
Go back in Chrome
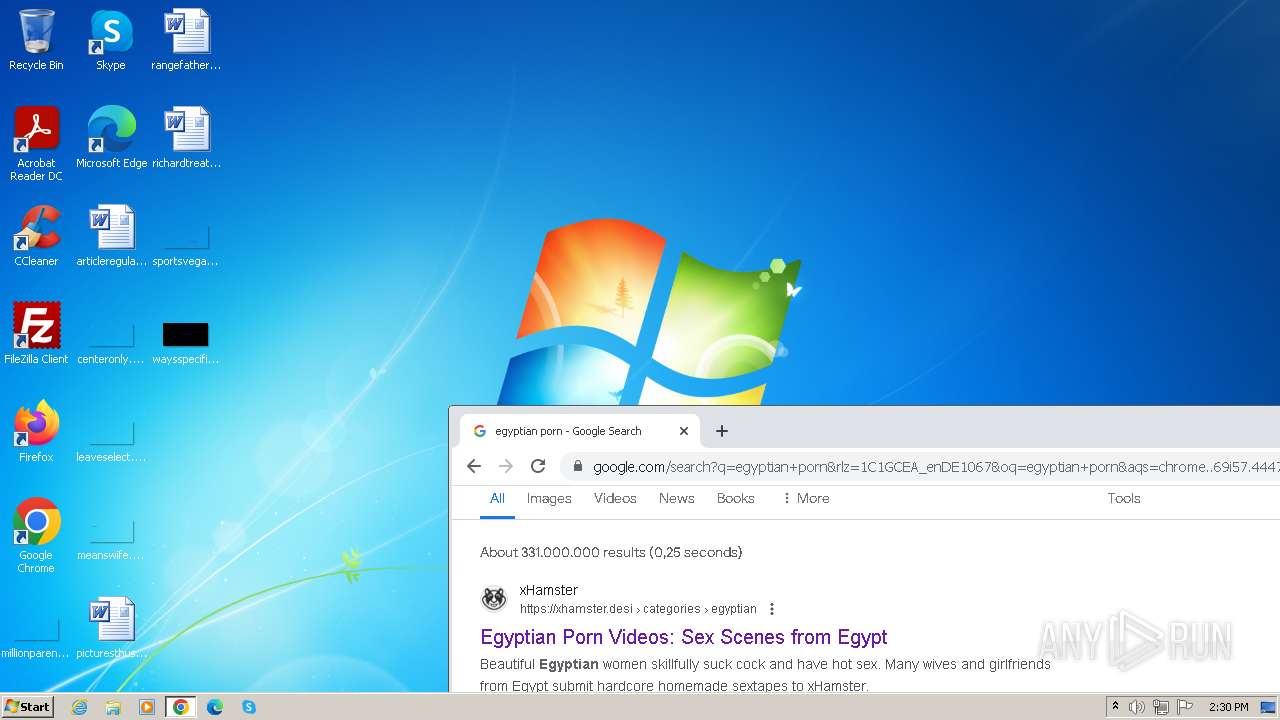(x=474, y=466)
